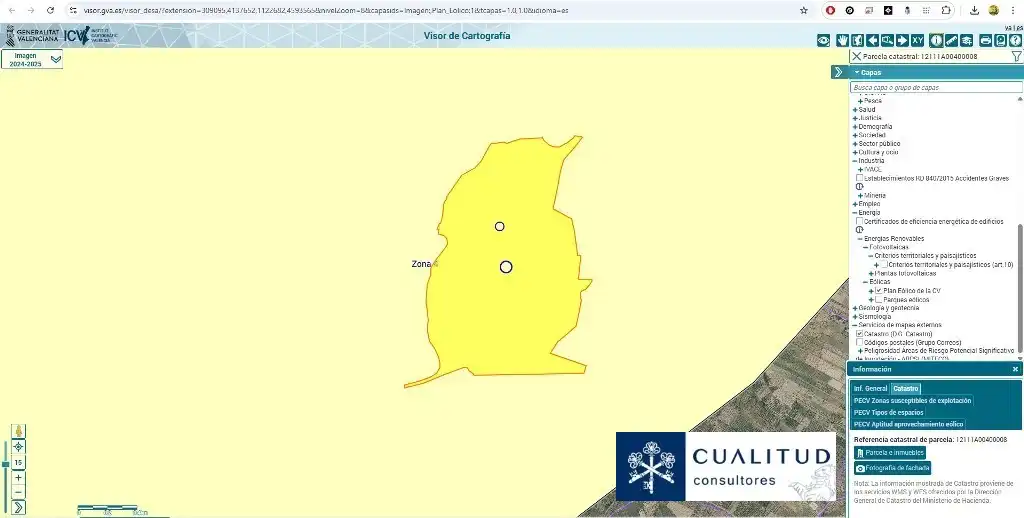Open the tool left of the help icon
This screenshot has width=1024, height=518.
tap(1000, 40)
